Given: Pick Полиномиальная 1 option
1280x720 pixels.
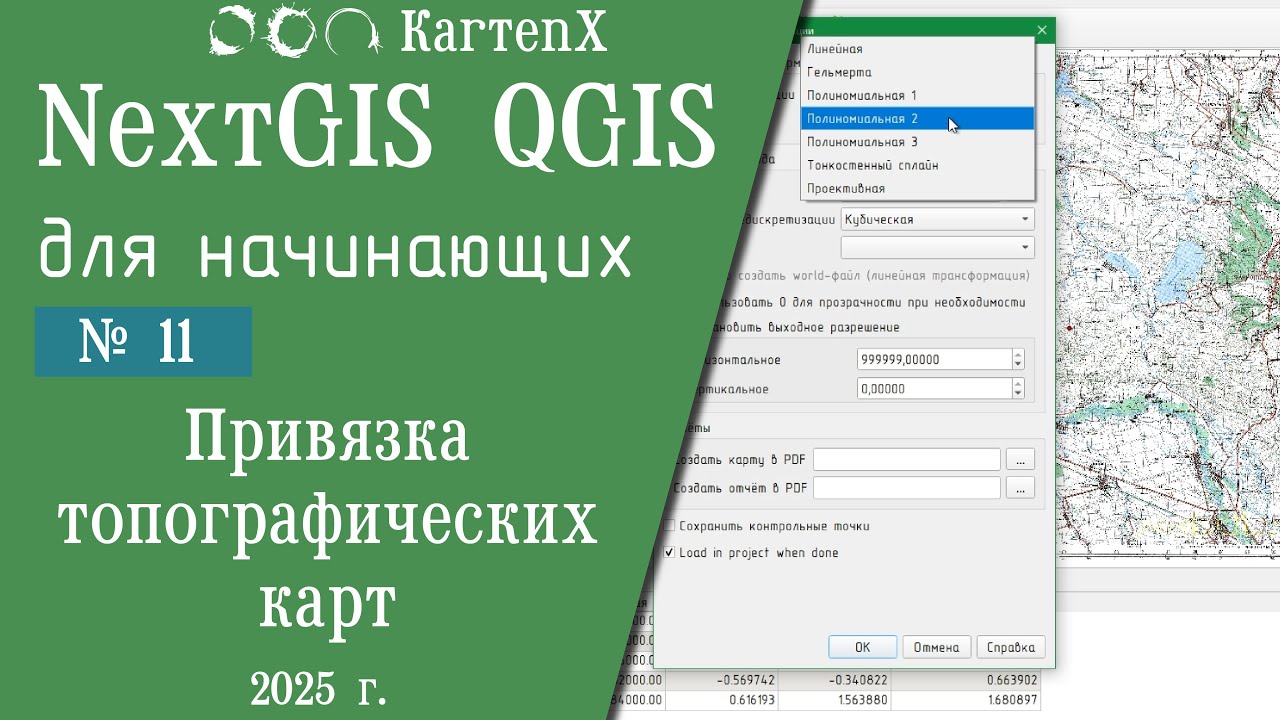Looking at the screenshot, I should pyautogui.click(x=917, y=95).
